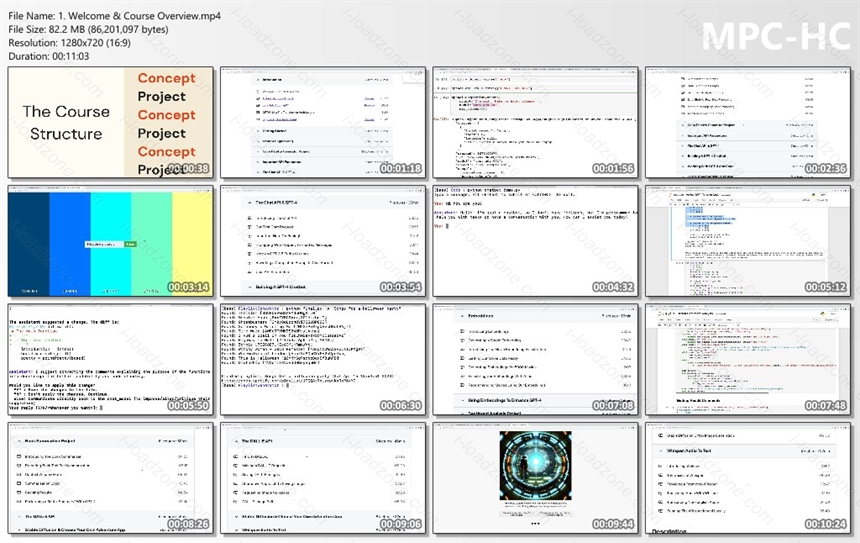Click the "File Size: 82.2 MB" line
The image size is (860, 543).
[88, 30]
